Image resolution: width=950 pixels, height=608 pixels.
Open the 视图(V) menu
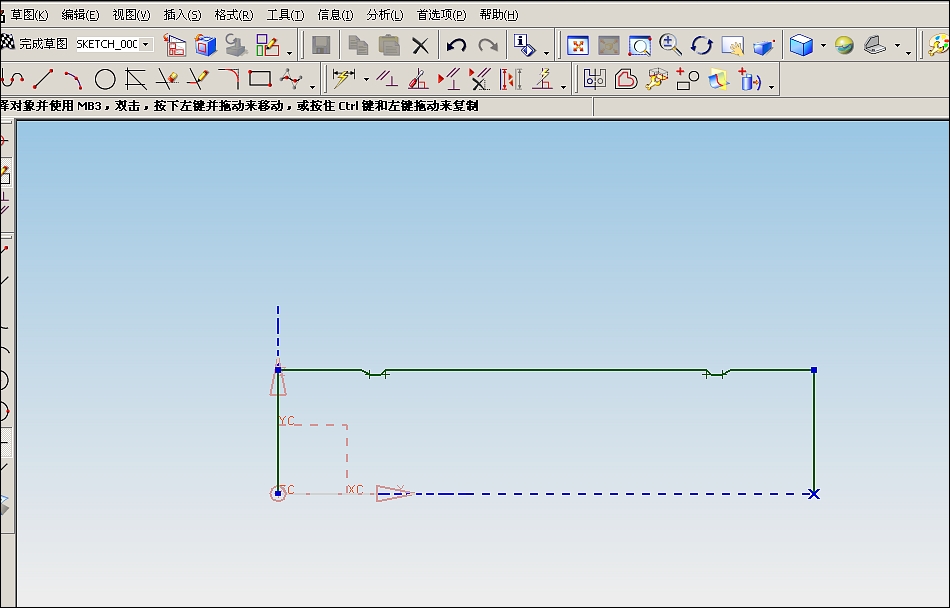131,15
